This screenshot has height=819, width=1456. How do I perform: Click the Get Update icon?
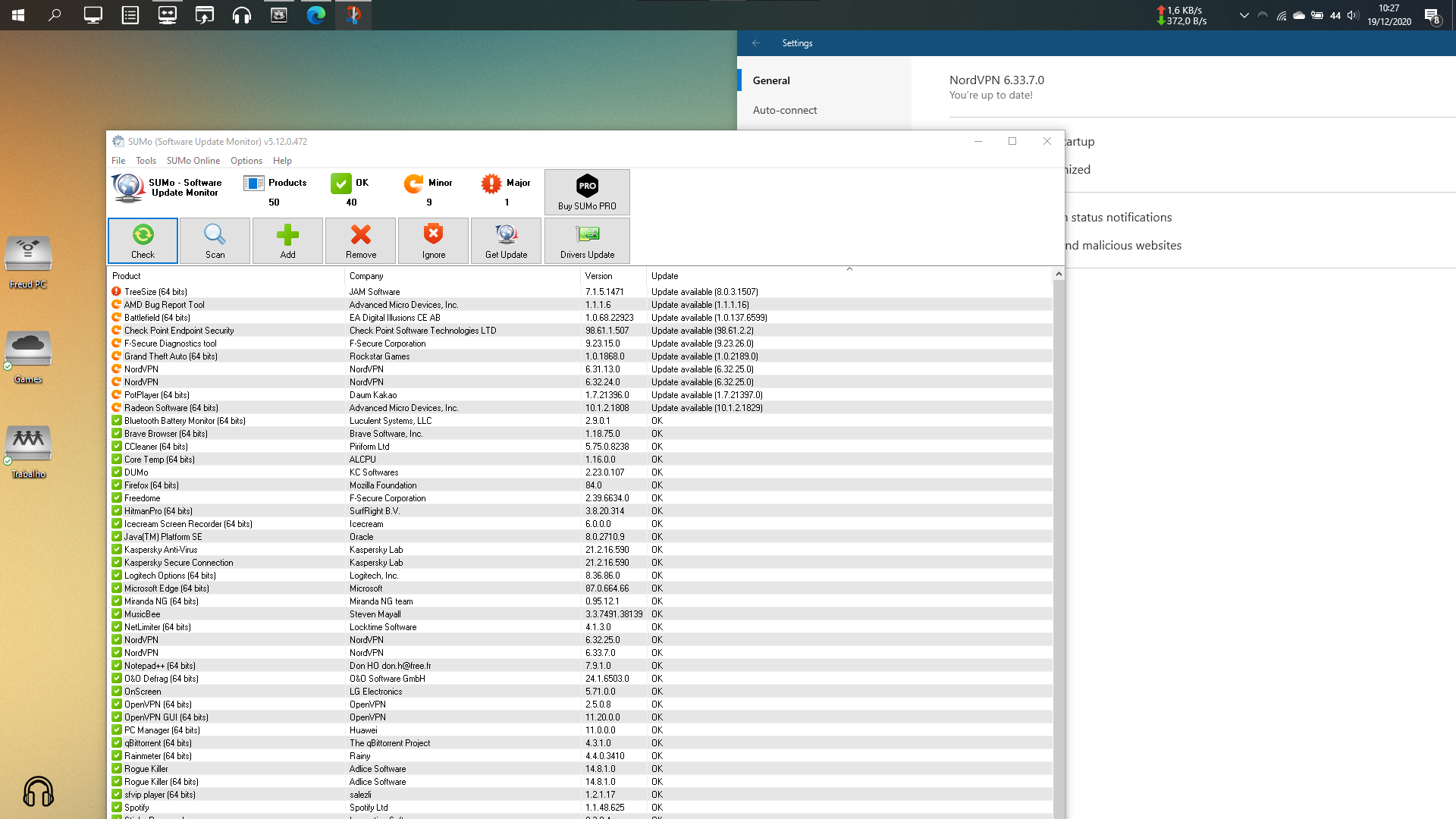tap(506, 235)
